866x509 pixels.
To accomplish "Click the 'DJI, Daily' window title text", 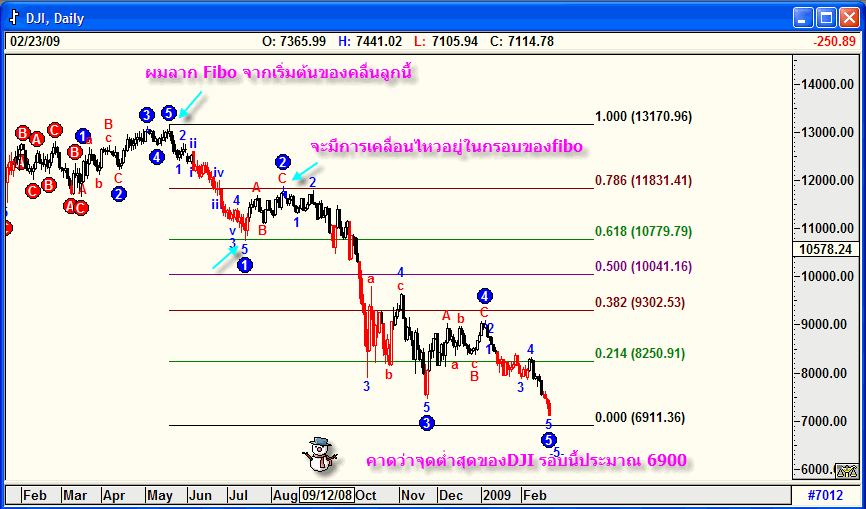I will click(55, 18).
